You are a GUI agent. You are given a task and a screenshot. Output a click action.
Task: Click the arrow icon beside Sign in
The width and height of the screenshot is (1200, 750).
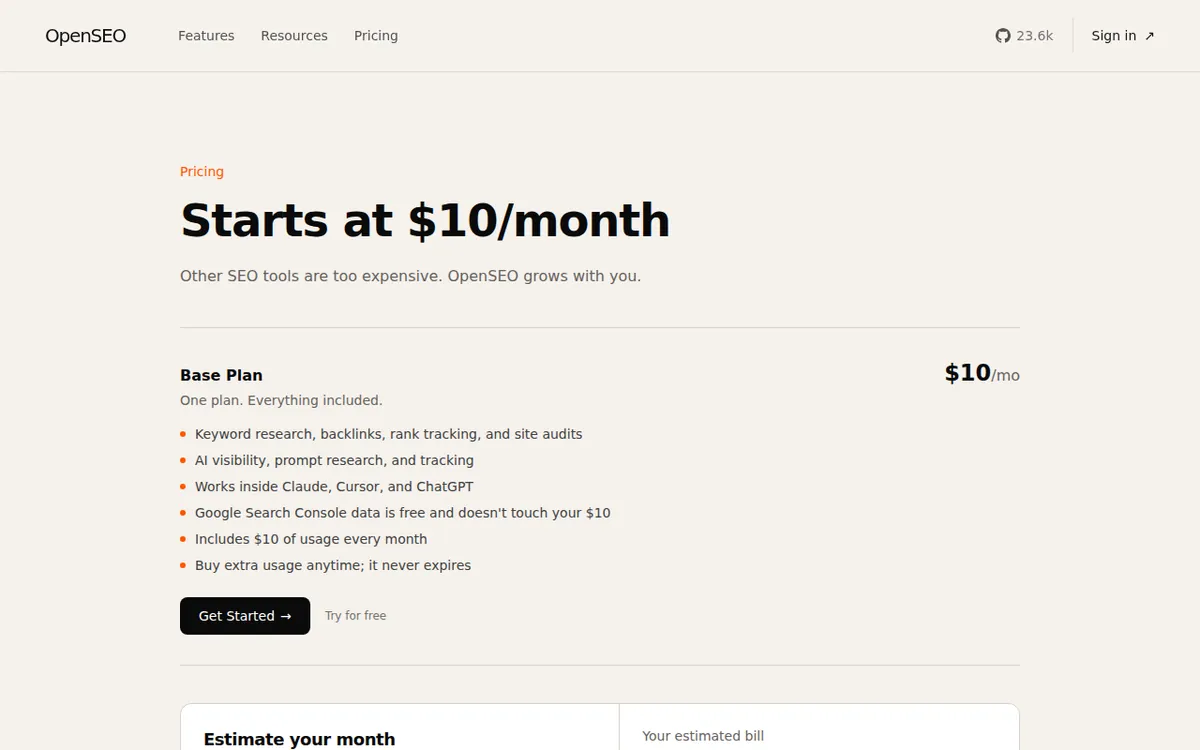pos(1150,36)
